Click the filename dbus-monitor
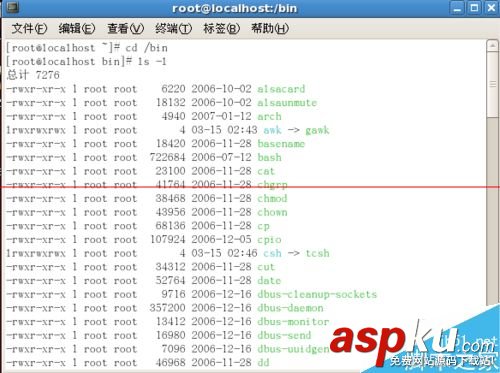500x373 pixels. click(293, 322)
